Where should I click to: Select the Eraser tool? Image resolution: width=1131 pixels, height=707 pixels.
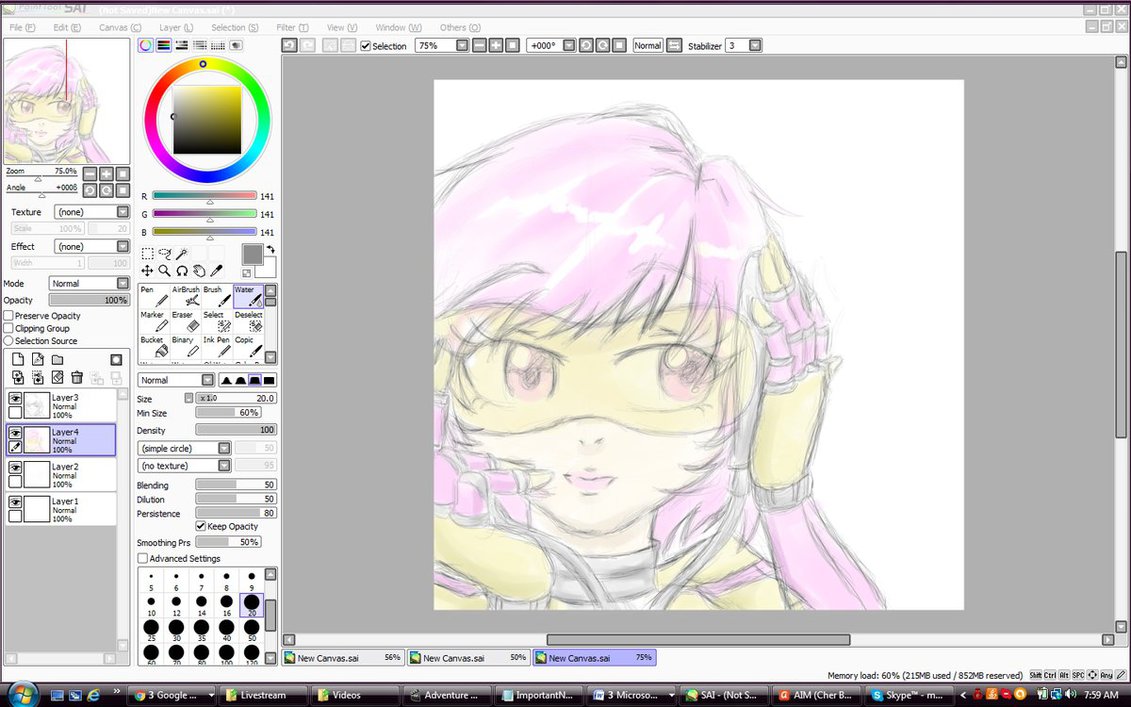(x=183, y=321)
